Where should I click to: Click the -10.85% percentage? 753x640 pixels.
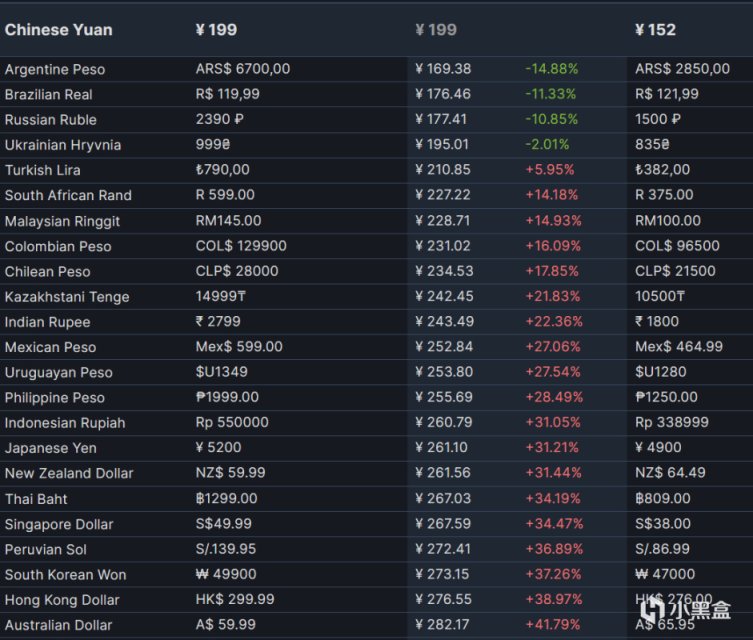(551, 119)
